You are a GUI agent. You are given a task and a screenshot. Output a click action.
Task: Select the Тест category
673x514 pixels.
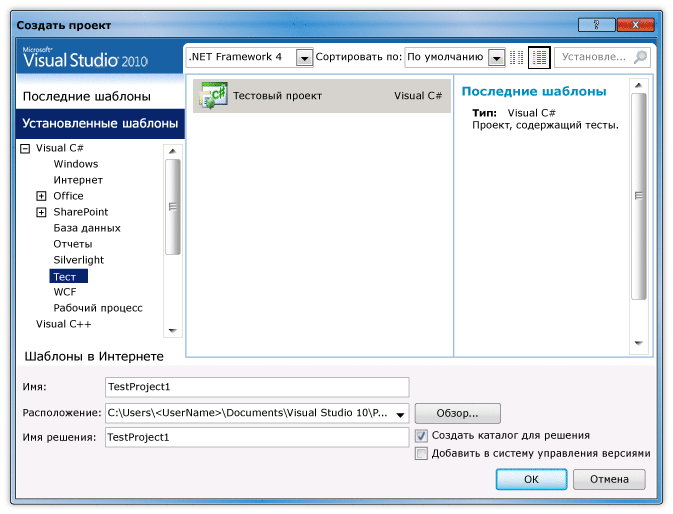click(x=69, y=276)
